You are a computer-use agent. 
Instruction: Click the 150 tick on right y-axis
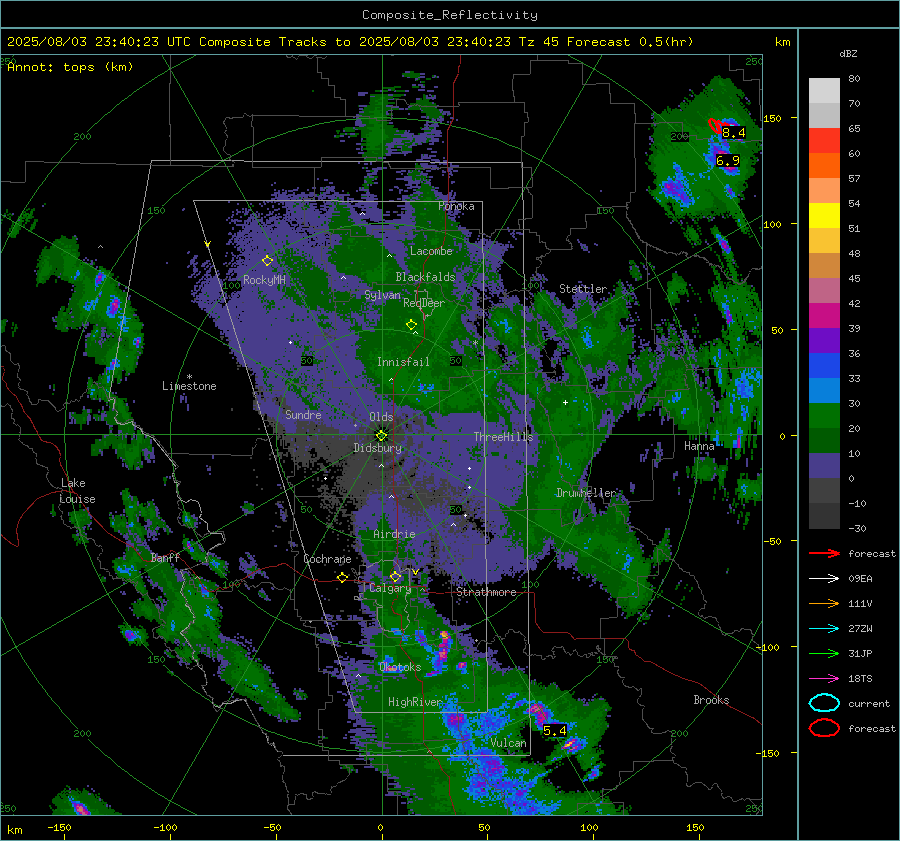coord(772,118)
